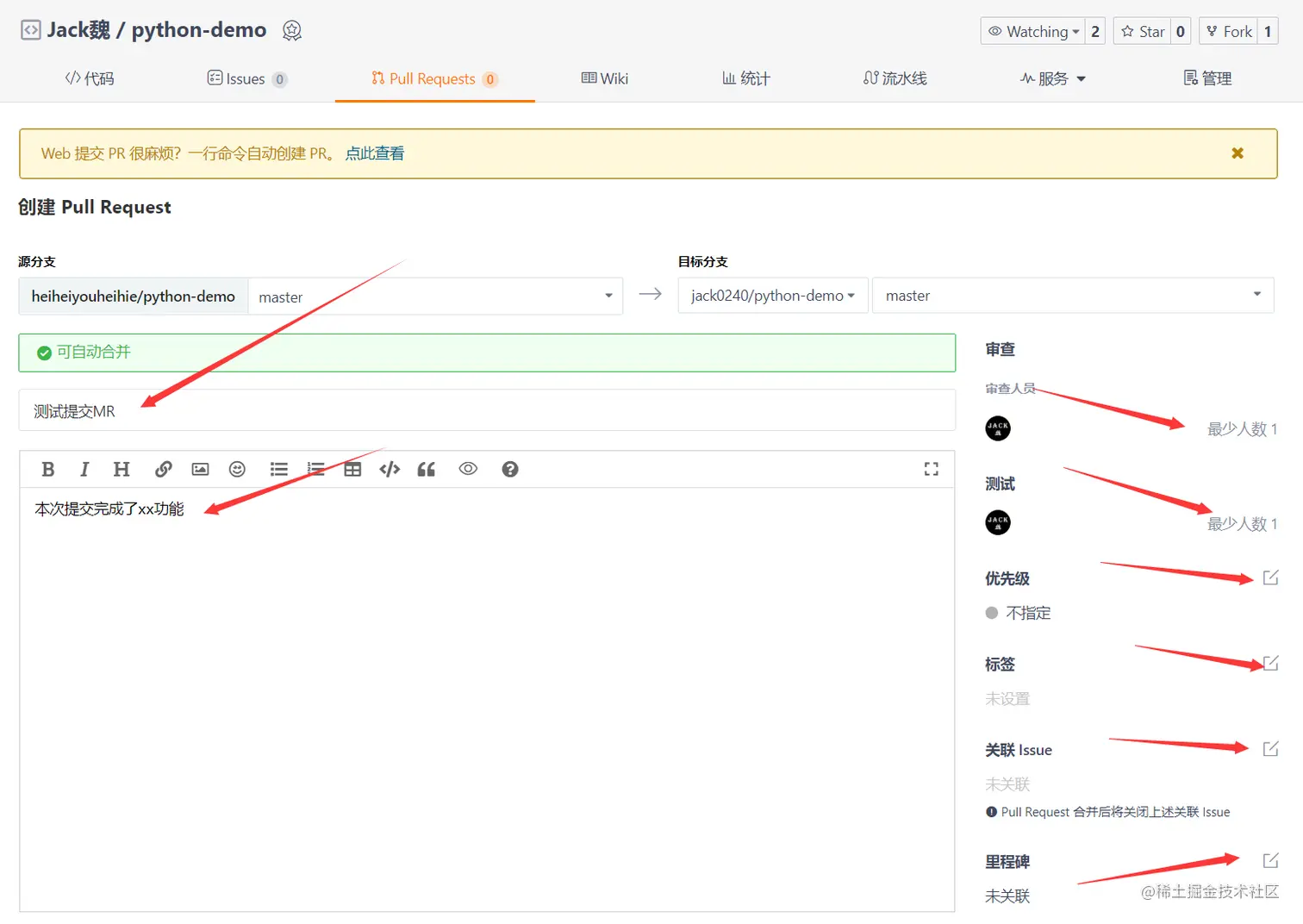Click the tester avatar under 测试

click(998, 522)
